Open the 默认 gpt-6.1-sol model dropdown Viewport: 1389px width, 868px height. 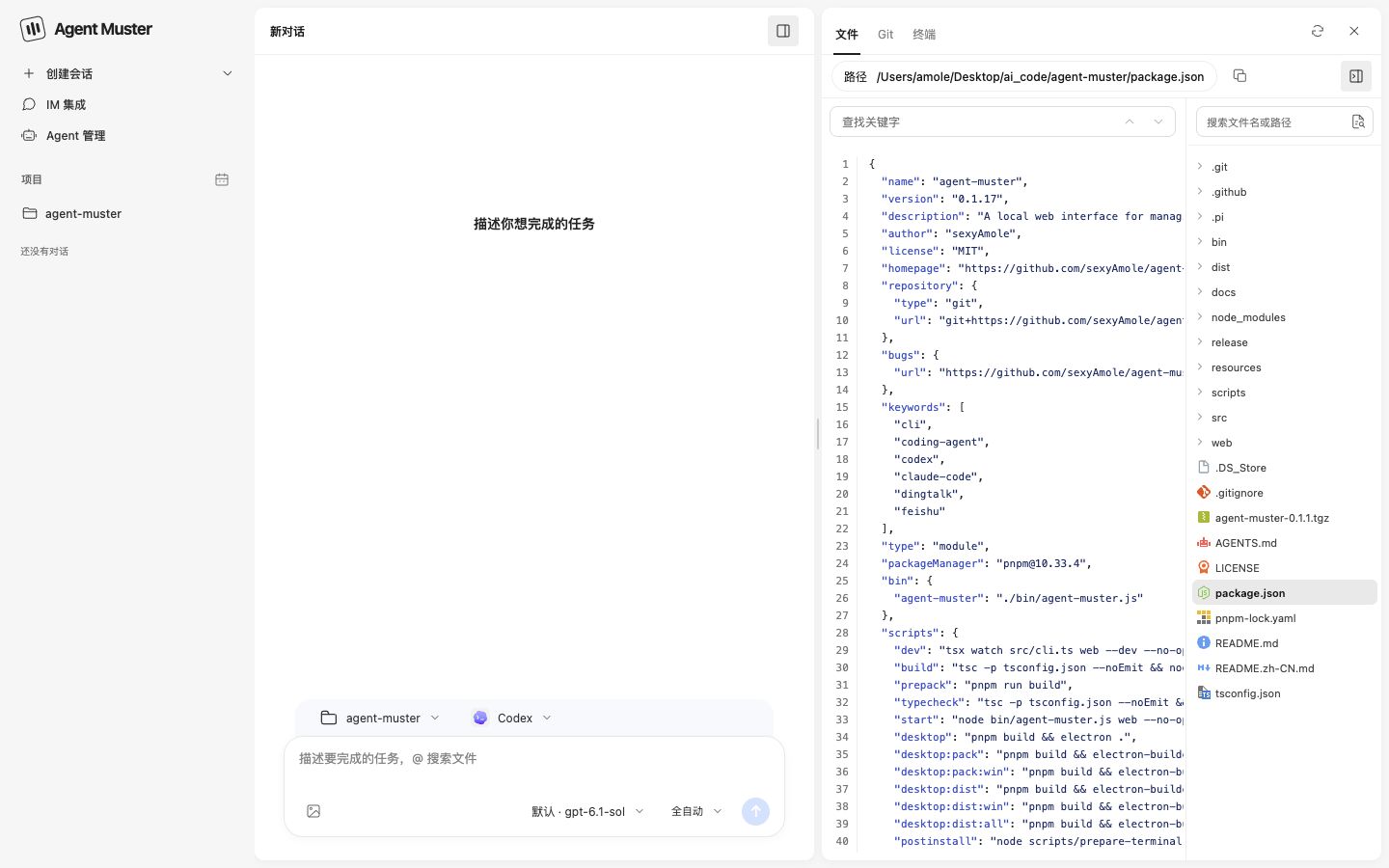click(587, 811)
